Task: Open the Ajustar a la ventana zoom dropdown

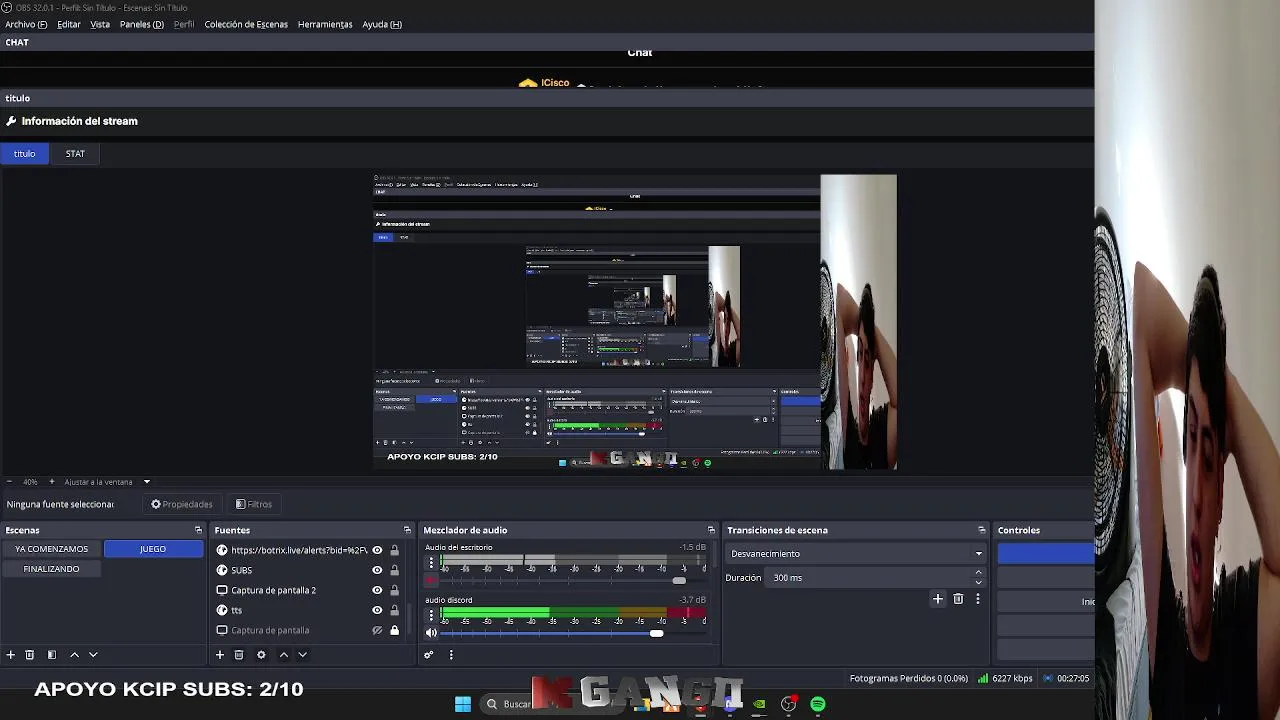Action: 107,482
